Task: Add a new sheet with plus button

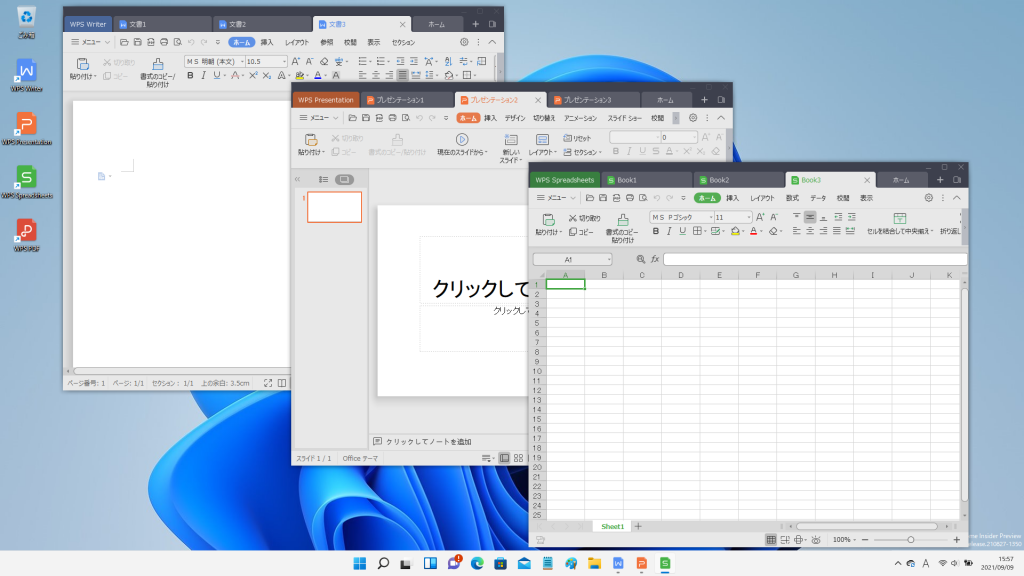Action: [x=638, y=526]
